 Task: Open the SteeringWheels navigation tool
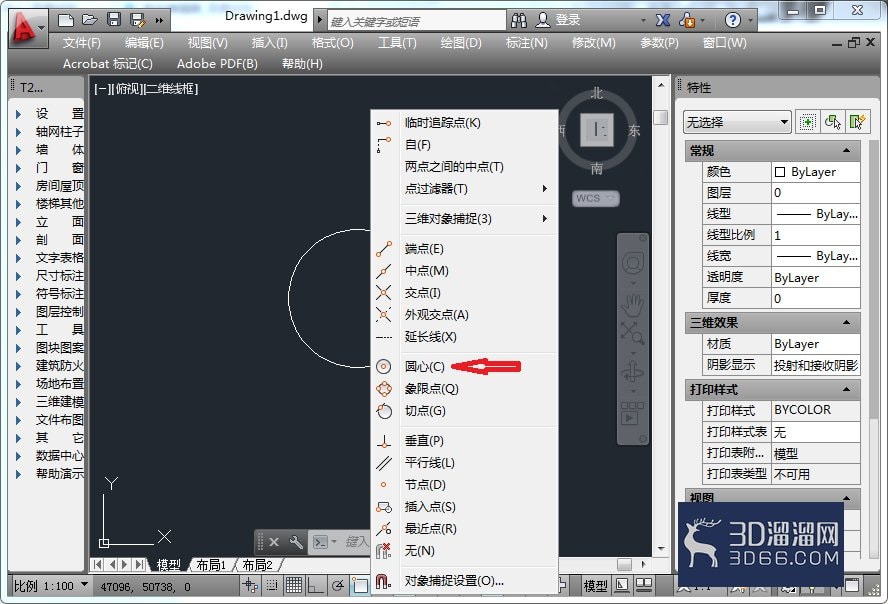coord(633,263)
